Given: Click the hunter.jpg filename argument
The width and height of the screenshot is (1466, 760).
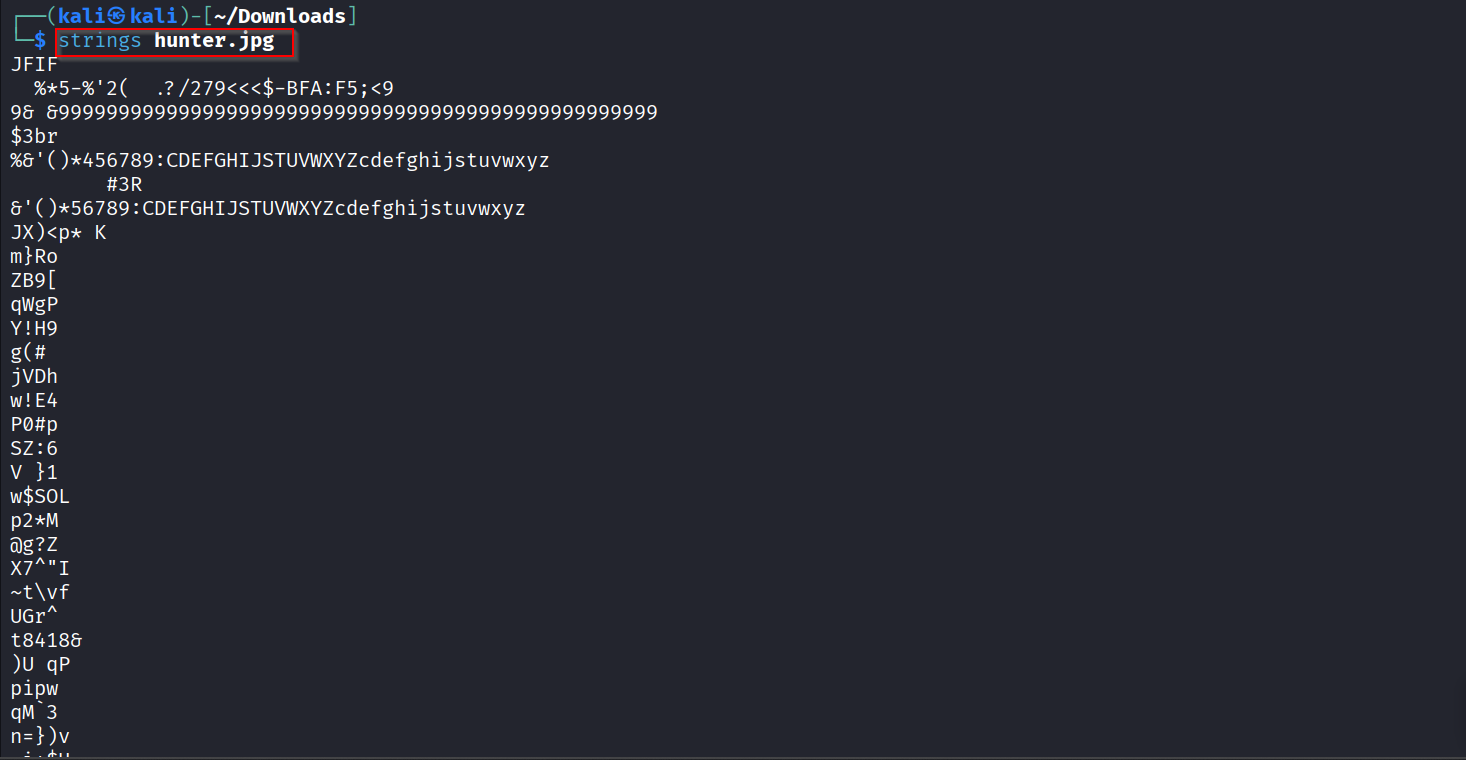Looking at the screenshot, I should [x=214, y=41].
